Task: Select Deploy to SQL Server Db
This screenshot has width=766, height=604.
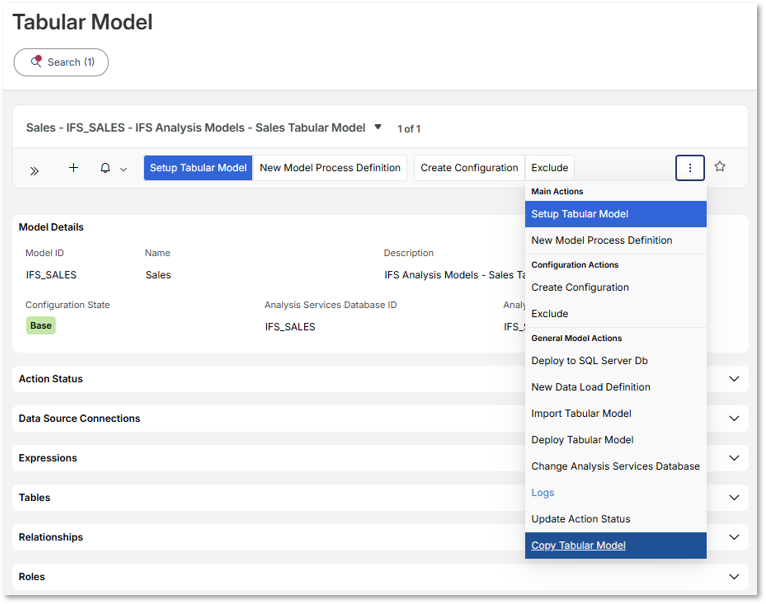Action: (x=616, y=361)
